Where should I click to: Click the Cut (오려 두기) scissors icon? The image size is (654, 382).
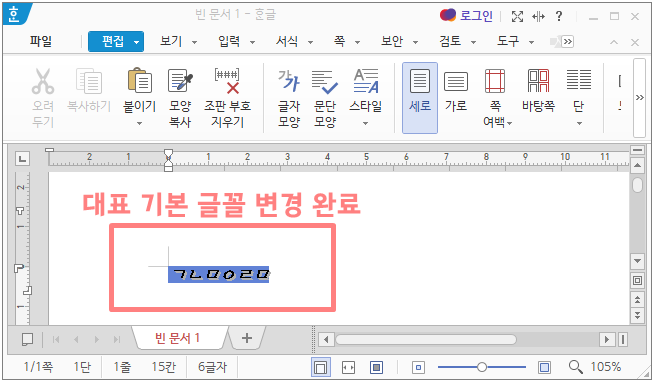43,81
